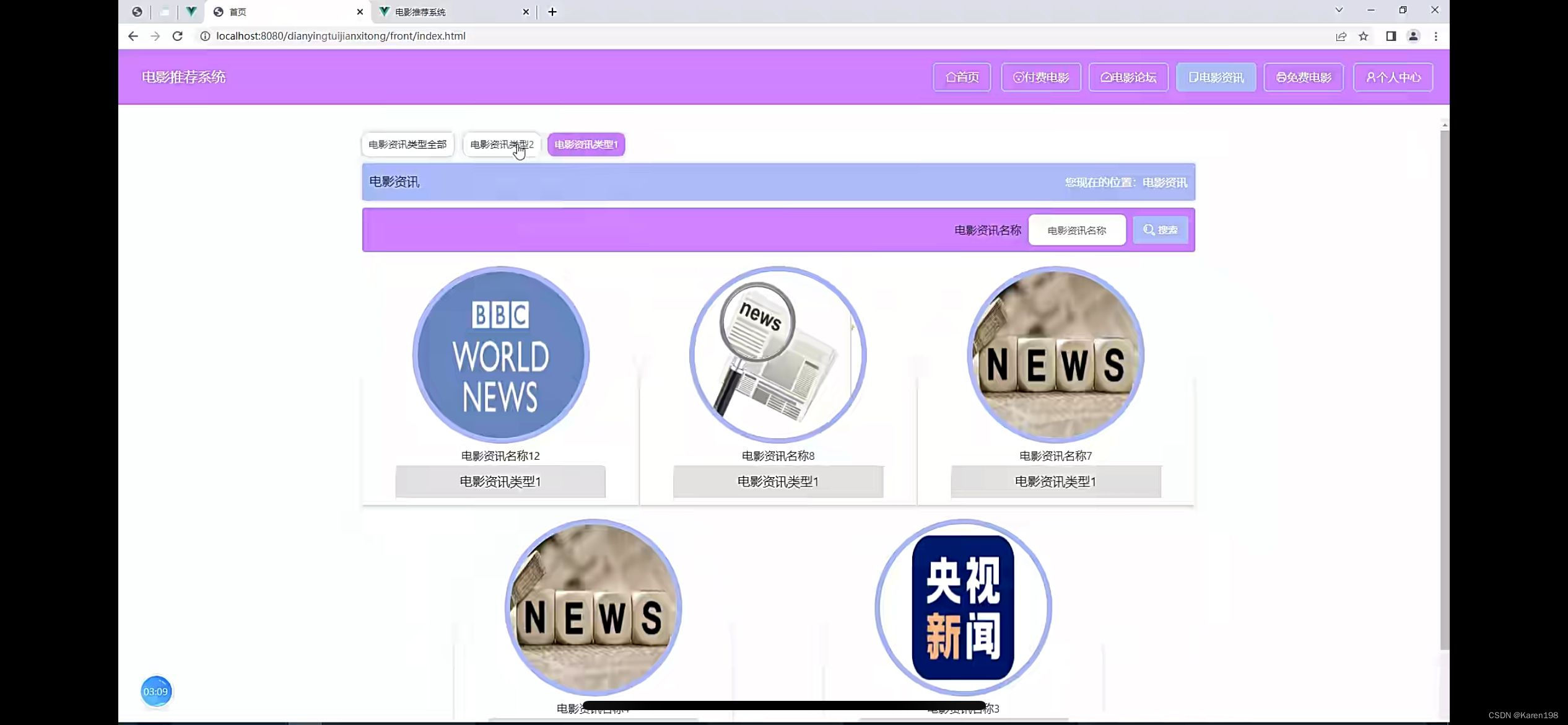This screenshot has width=1568, height=725.
Task: Click the title 电影资讯名称7
Action: [x=1055, y=456]
